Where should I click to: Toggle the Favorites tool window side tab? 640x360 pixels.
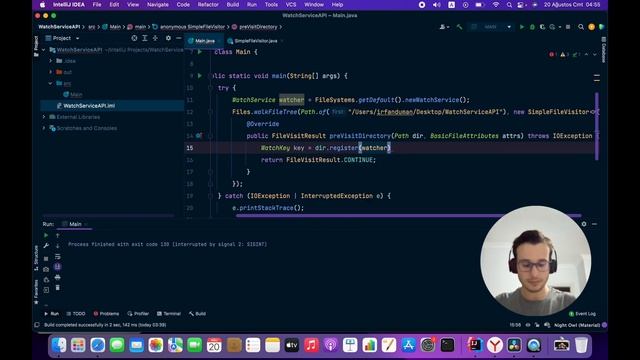point(36,291)
